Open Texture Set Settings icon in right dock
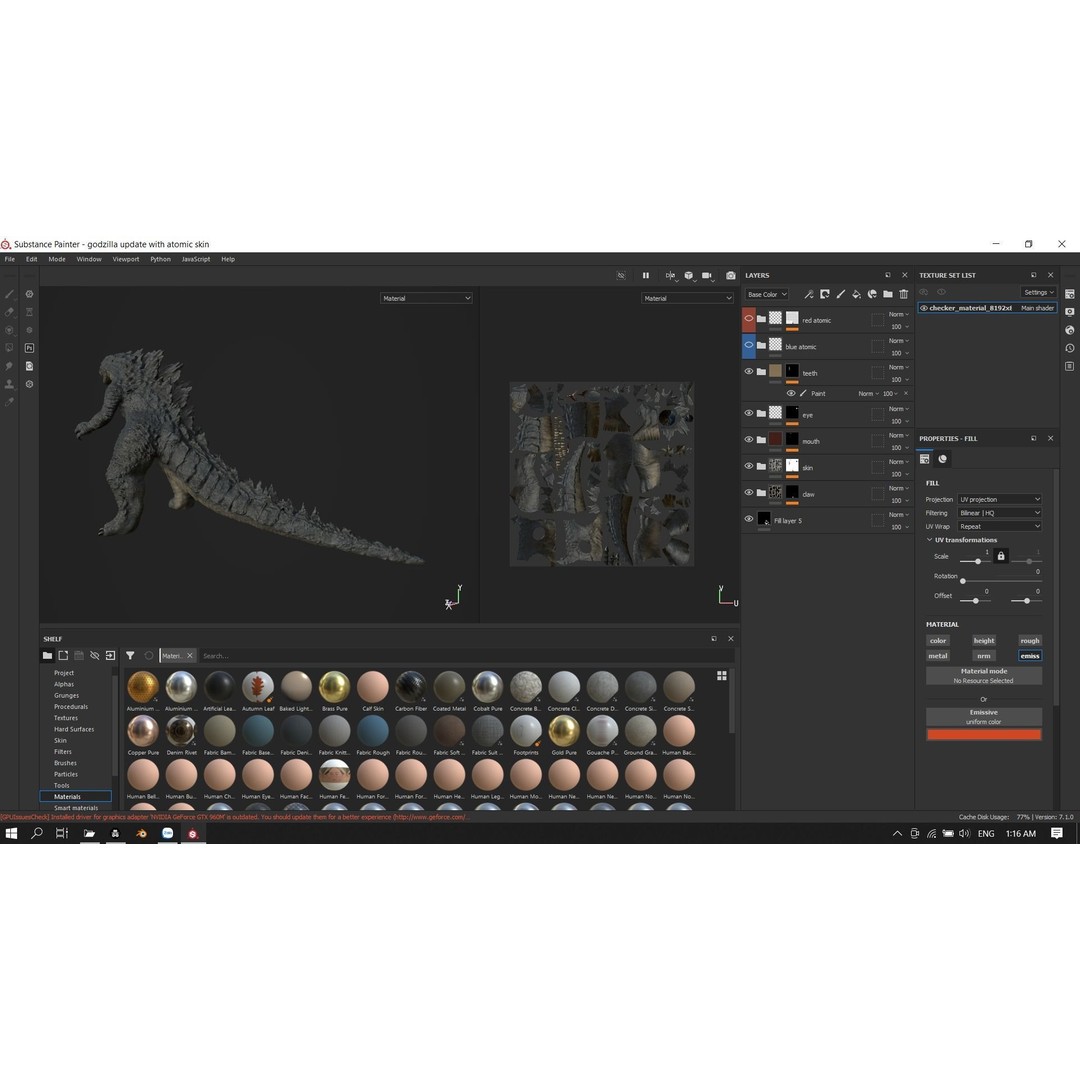 [x=1070, y=294]
